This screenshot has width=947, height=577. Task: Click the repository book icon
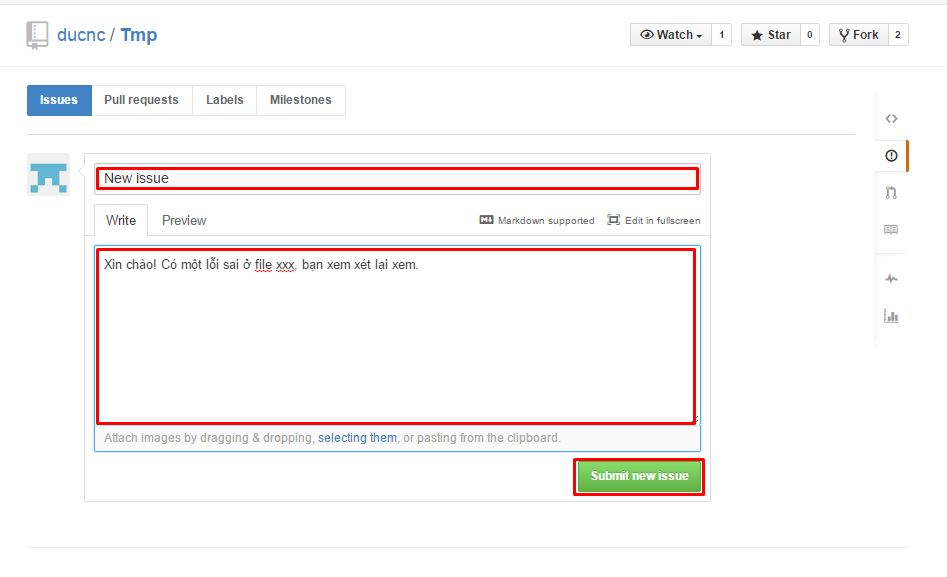(37, 35)
